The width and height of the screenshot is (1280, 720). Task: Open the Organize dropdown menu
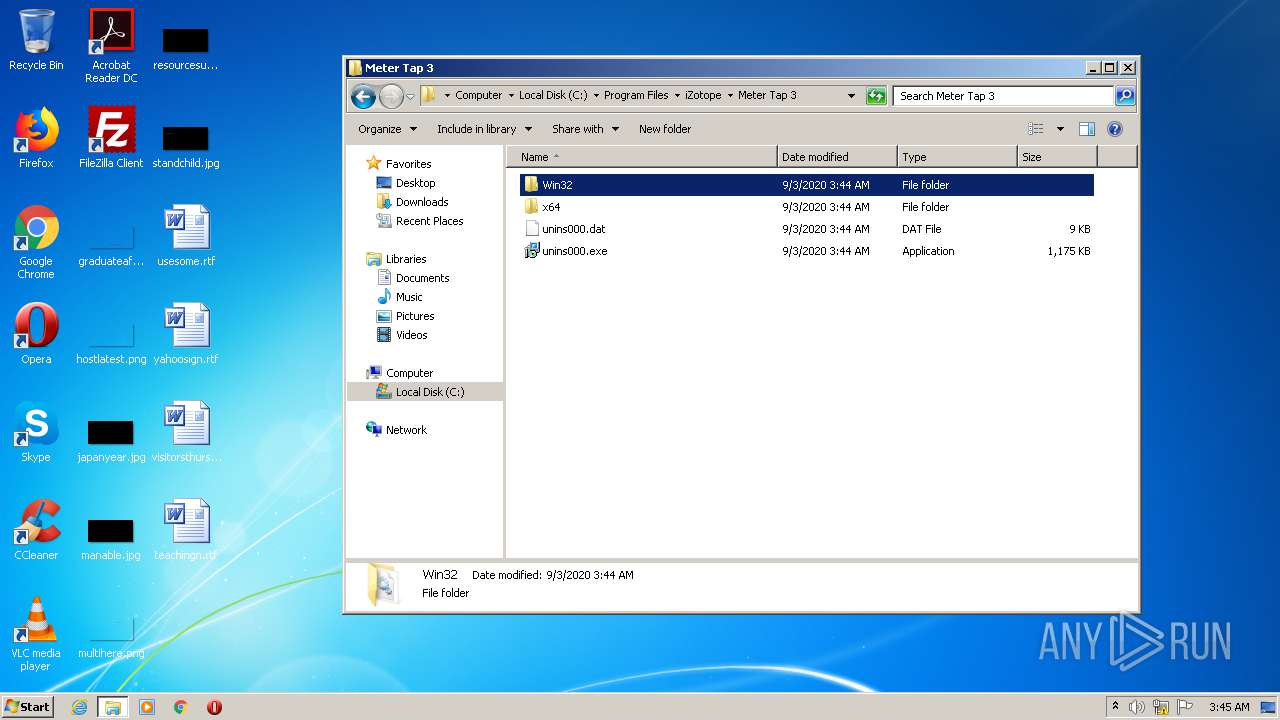(387, 129)
